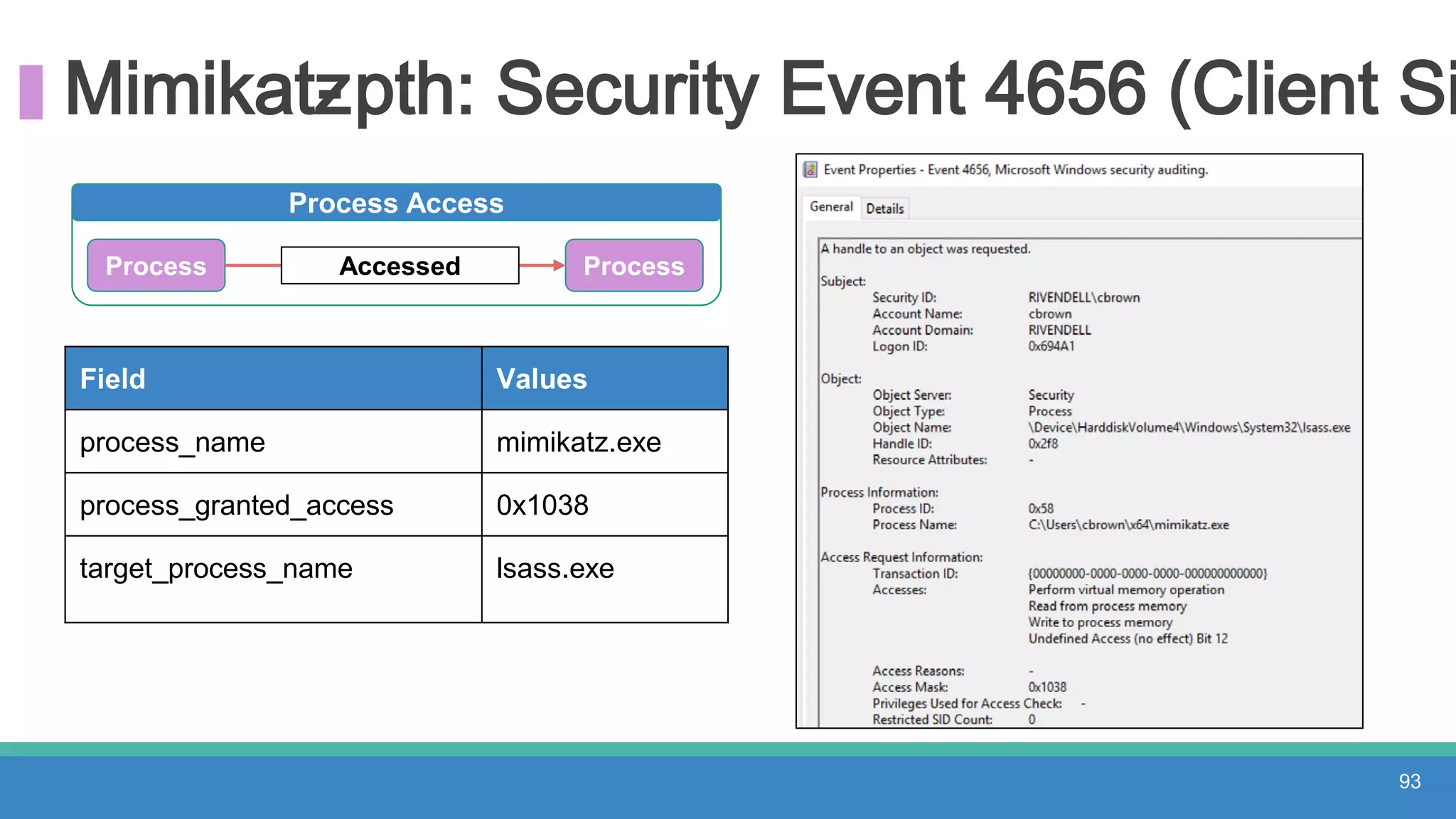1456x819 pixels.
Task: Select the Values column header
Action: click(605, 378)
